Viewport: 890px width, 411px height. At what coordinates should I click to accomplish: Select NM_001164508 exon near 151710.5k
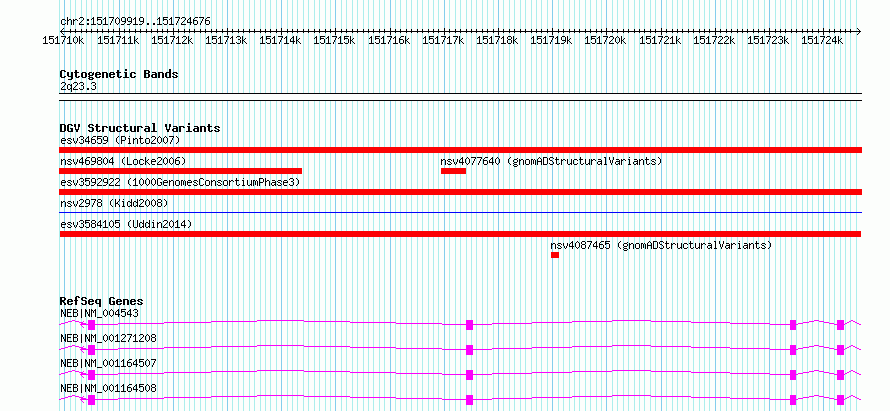91,400
